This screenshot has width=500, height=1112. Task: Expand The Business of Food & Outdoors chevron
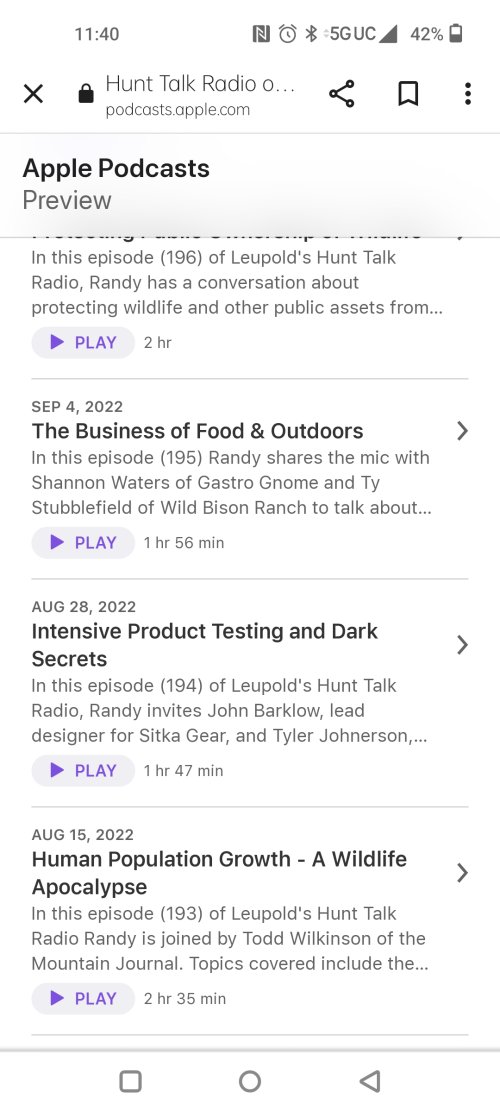point(462,430)
